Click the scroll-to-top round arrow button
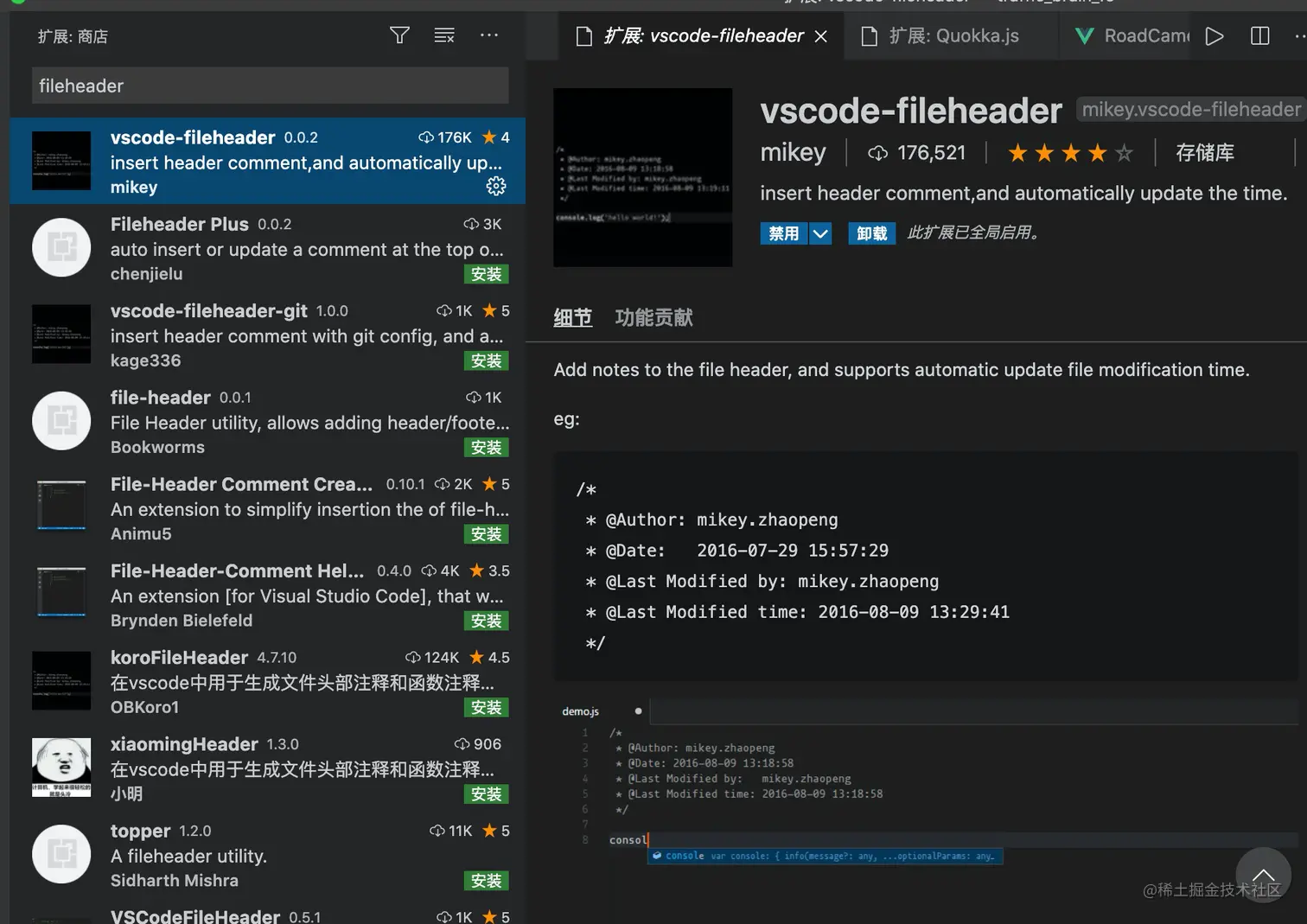Image resolution: width=1307 pixels, height=924 pixels. [x=1263, y=875]
